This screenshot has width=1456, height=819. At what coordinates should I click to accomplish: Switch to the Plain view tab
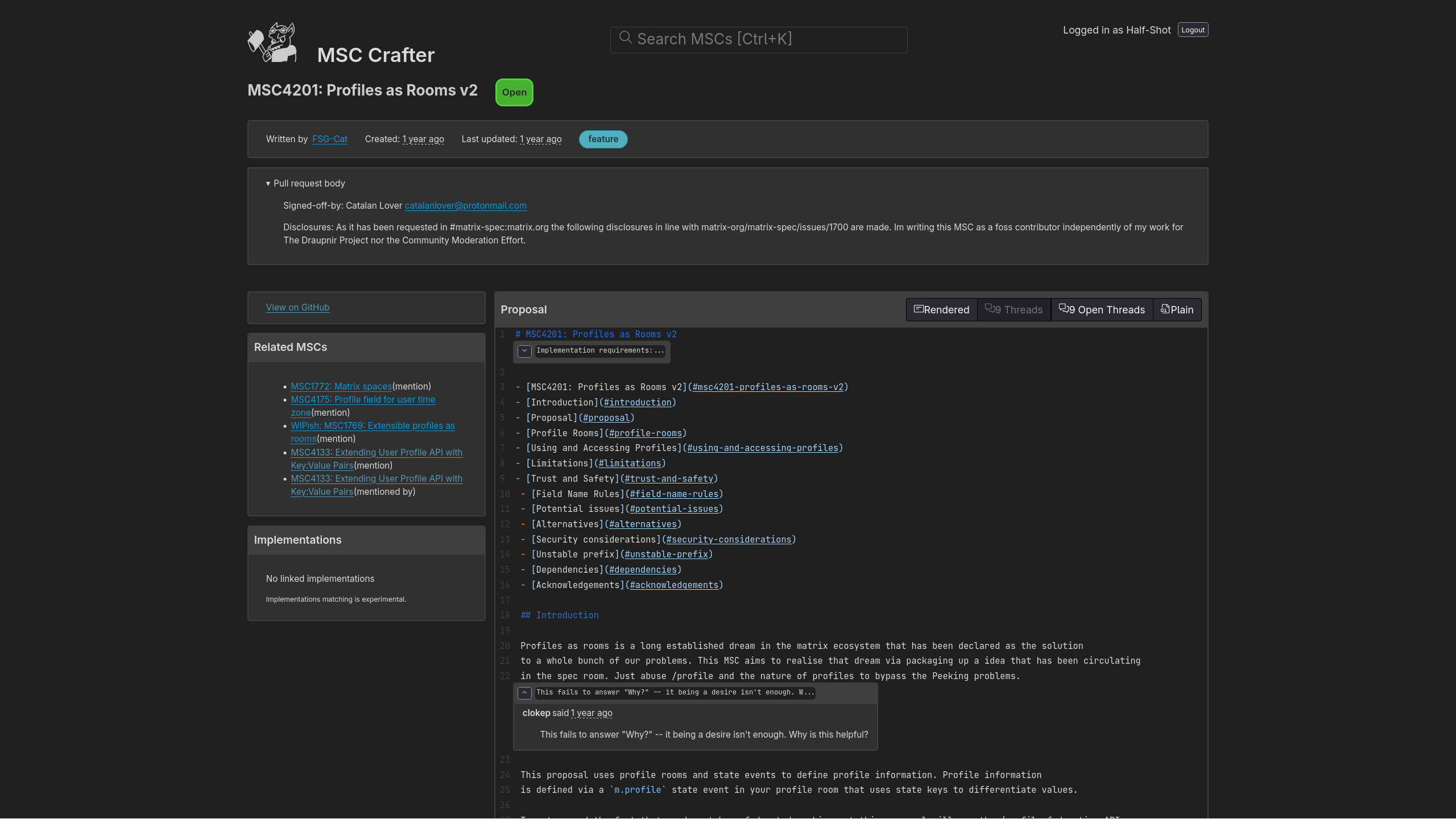[x=1177, y=309]
